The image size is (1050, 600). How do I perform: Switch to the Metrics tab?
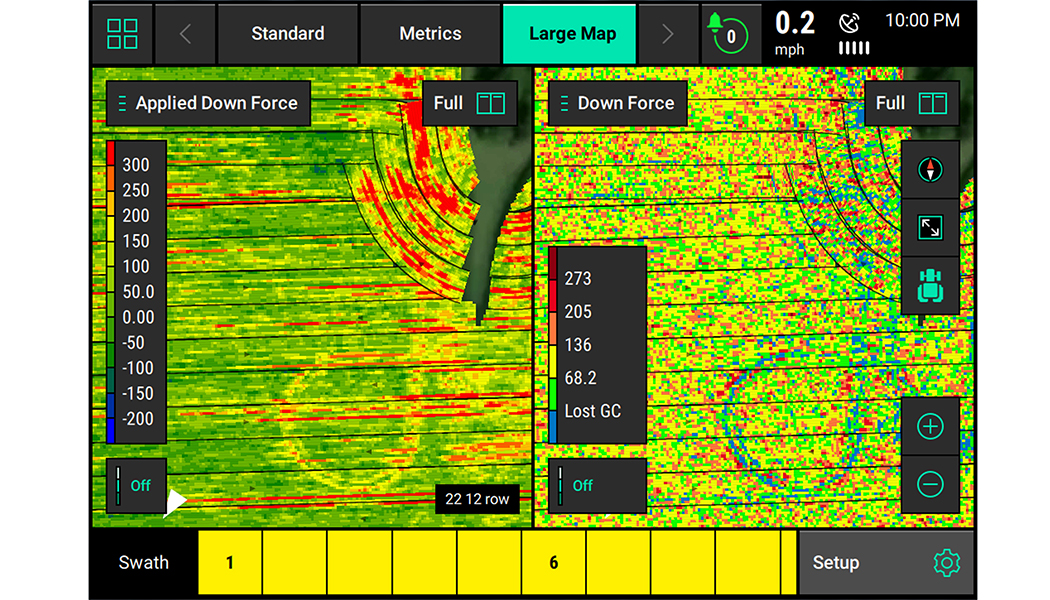tap(429, 33)
